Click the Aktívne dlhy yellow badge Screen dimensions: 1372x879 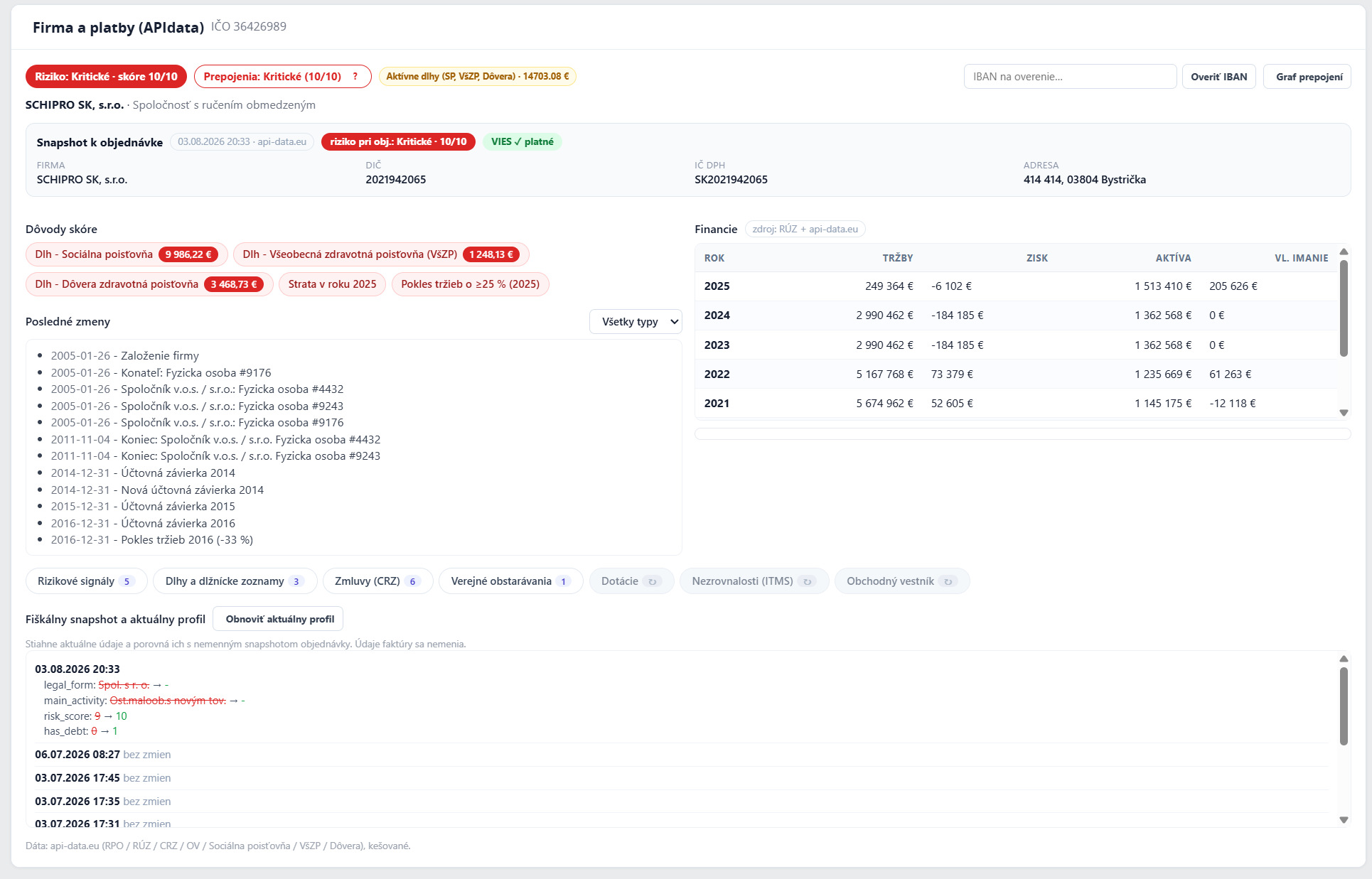coord(478,77)
